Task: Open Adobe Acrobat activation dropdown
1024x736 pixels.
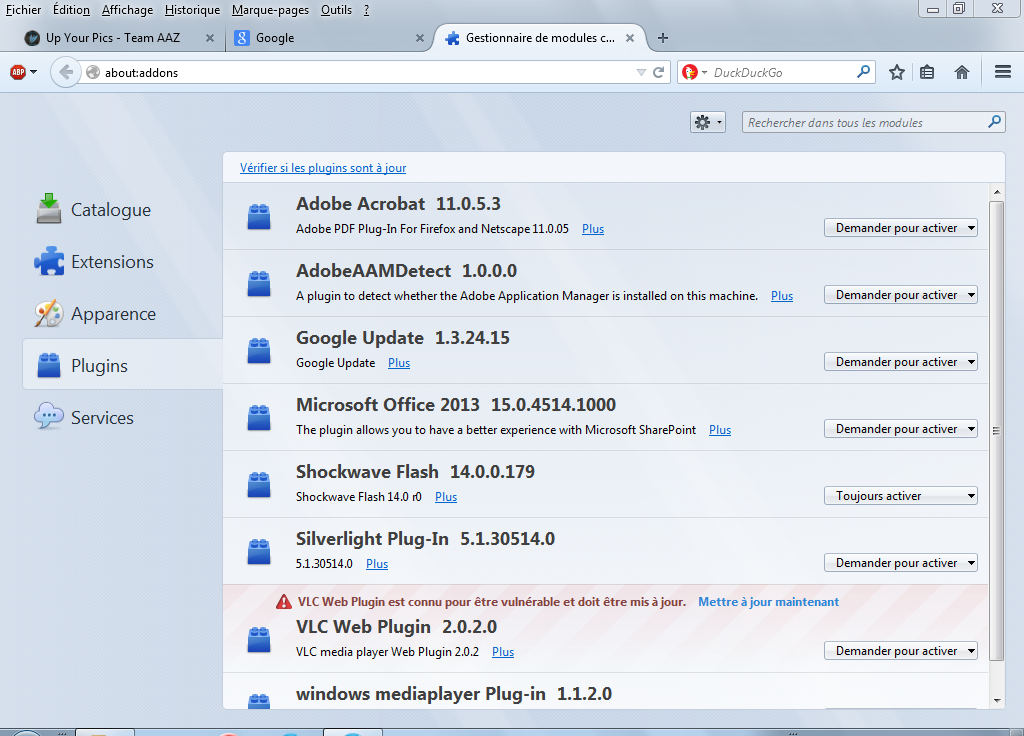Action: coord(901,227)
